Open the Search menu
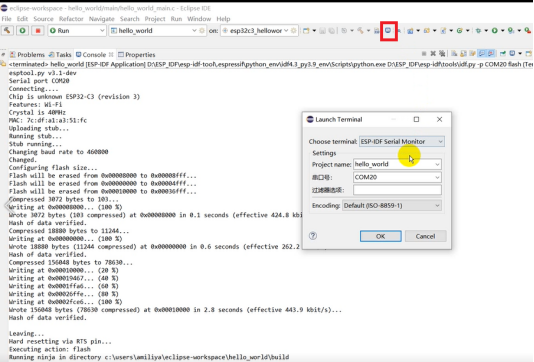The image size is (534, 362). [129, 19]
